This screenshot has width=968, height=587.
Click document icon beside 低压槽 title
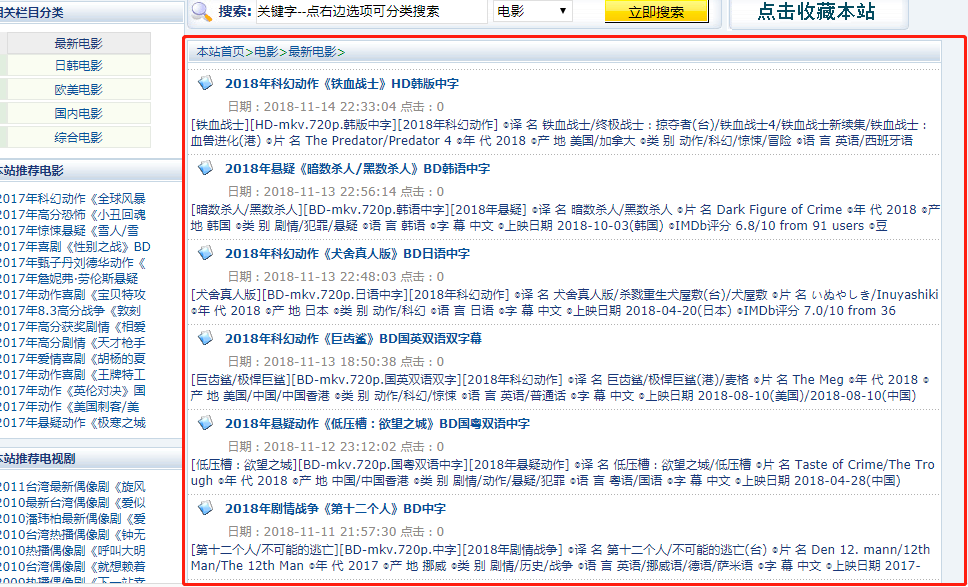205,423
